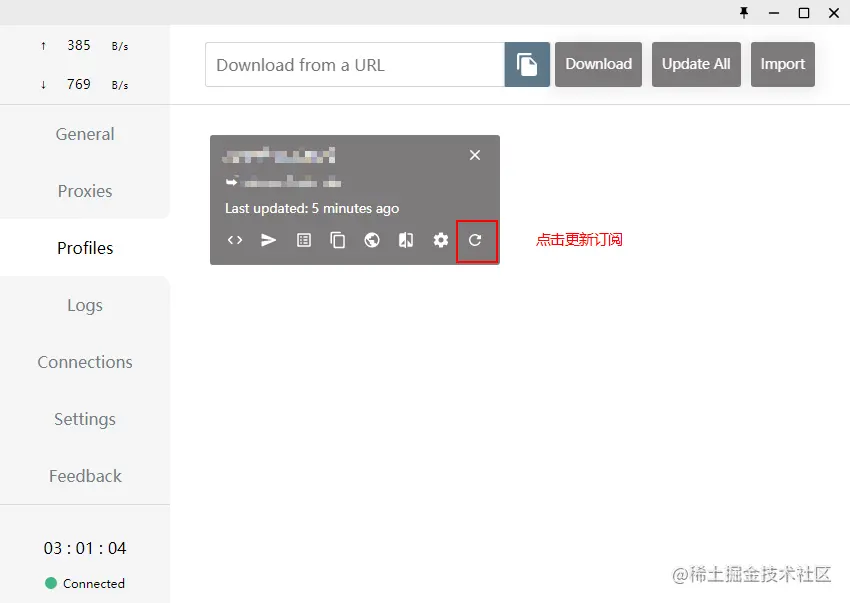Minimize the window
Viewport: 850px width, 603px height.
[774, 12]
